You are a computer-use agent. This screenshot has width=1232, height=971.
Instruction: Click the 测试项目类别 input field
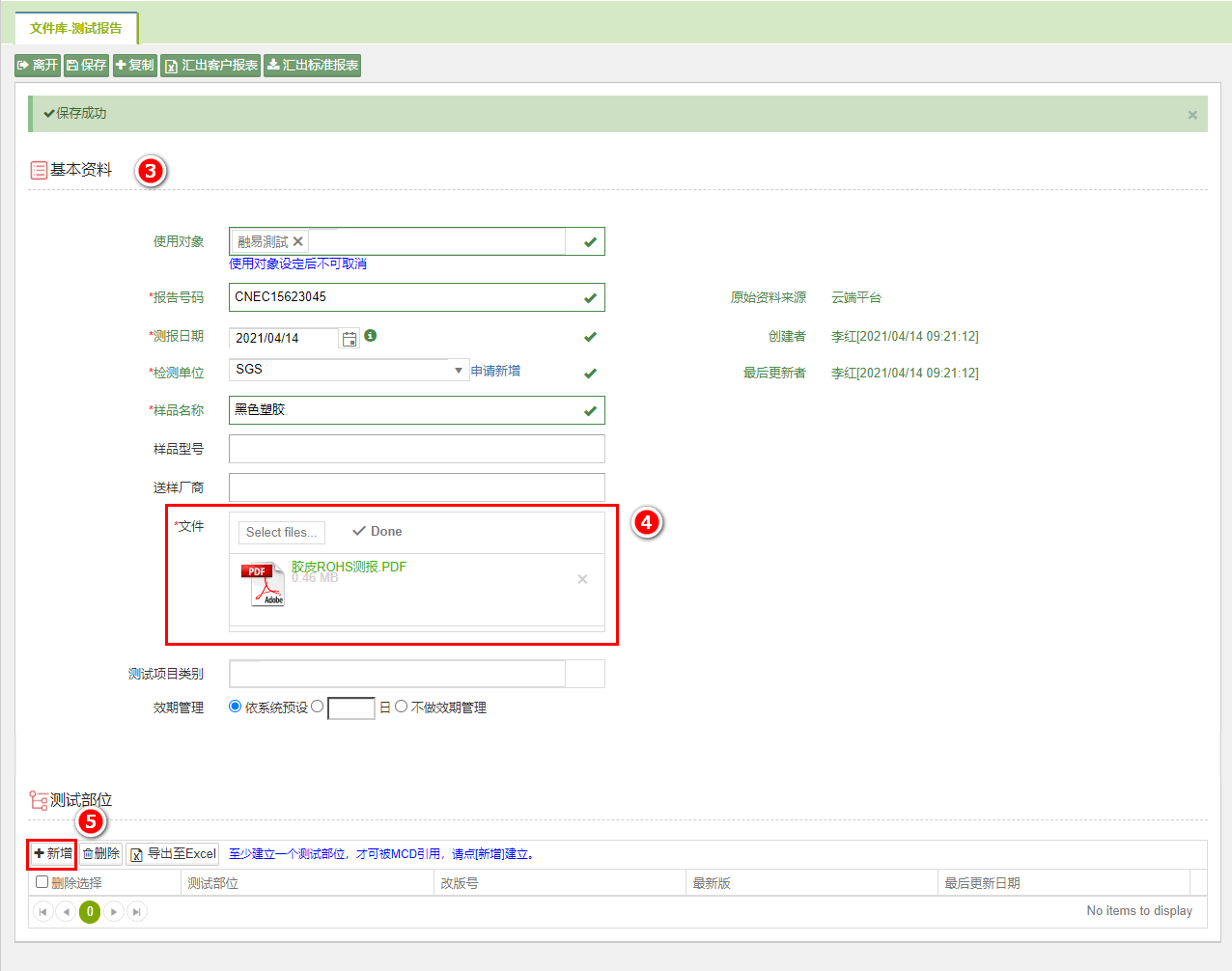(397, 674)
